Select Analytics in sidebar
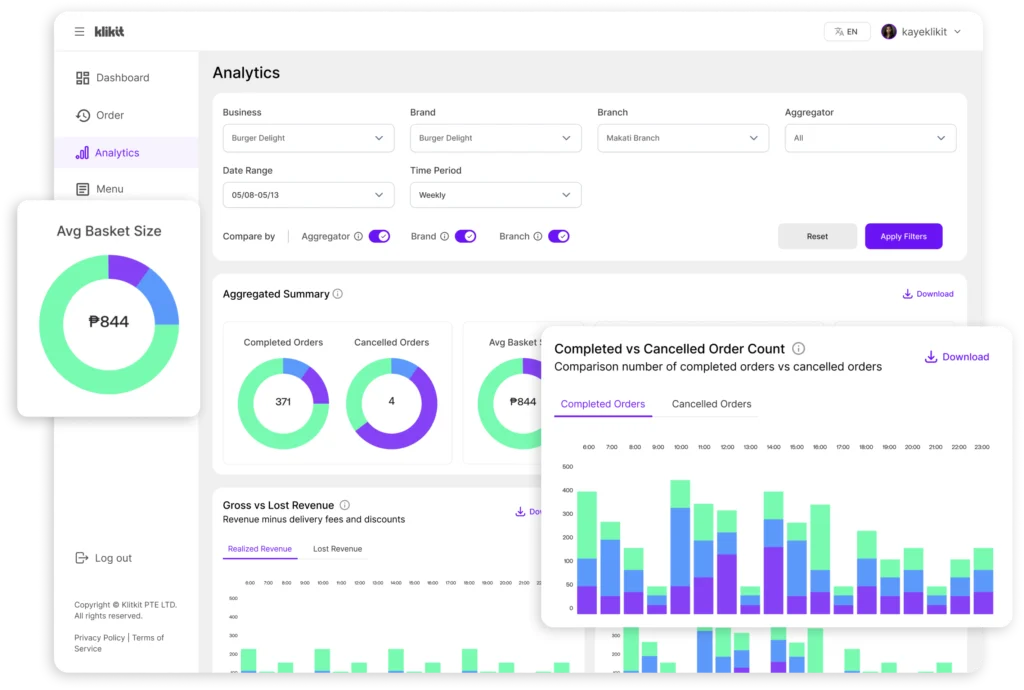The image size is (1024, 690). 126,153
